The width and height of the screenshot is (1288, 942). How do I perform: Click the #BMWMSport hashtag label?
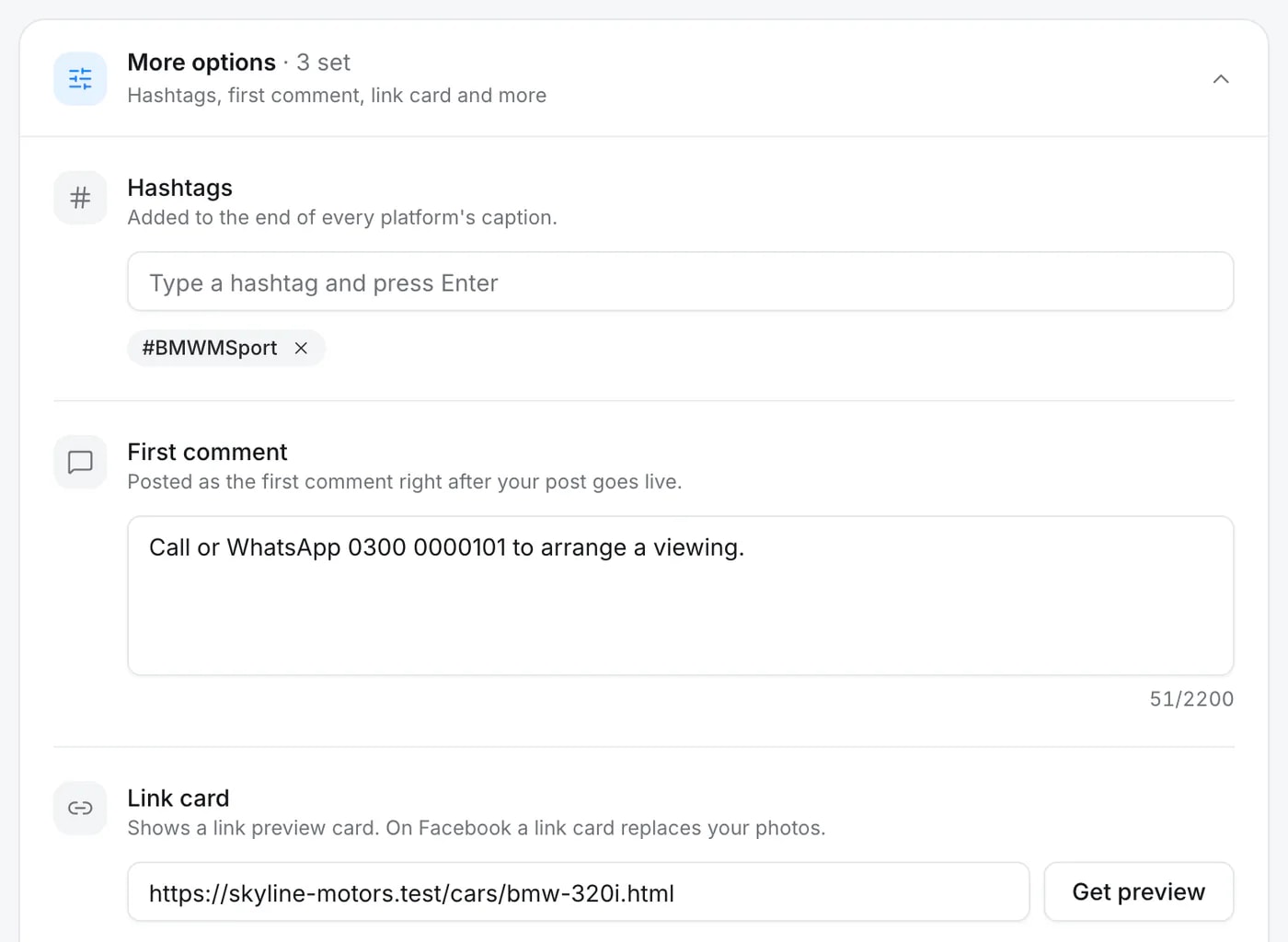point(210,348)
